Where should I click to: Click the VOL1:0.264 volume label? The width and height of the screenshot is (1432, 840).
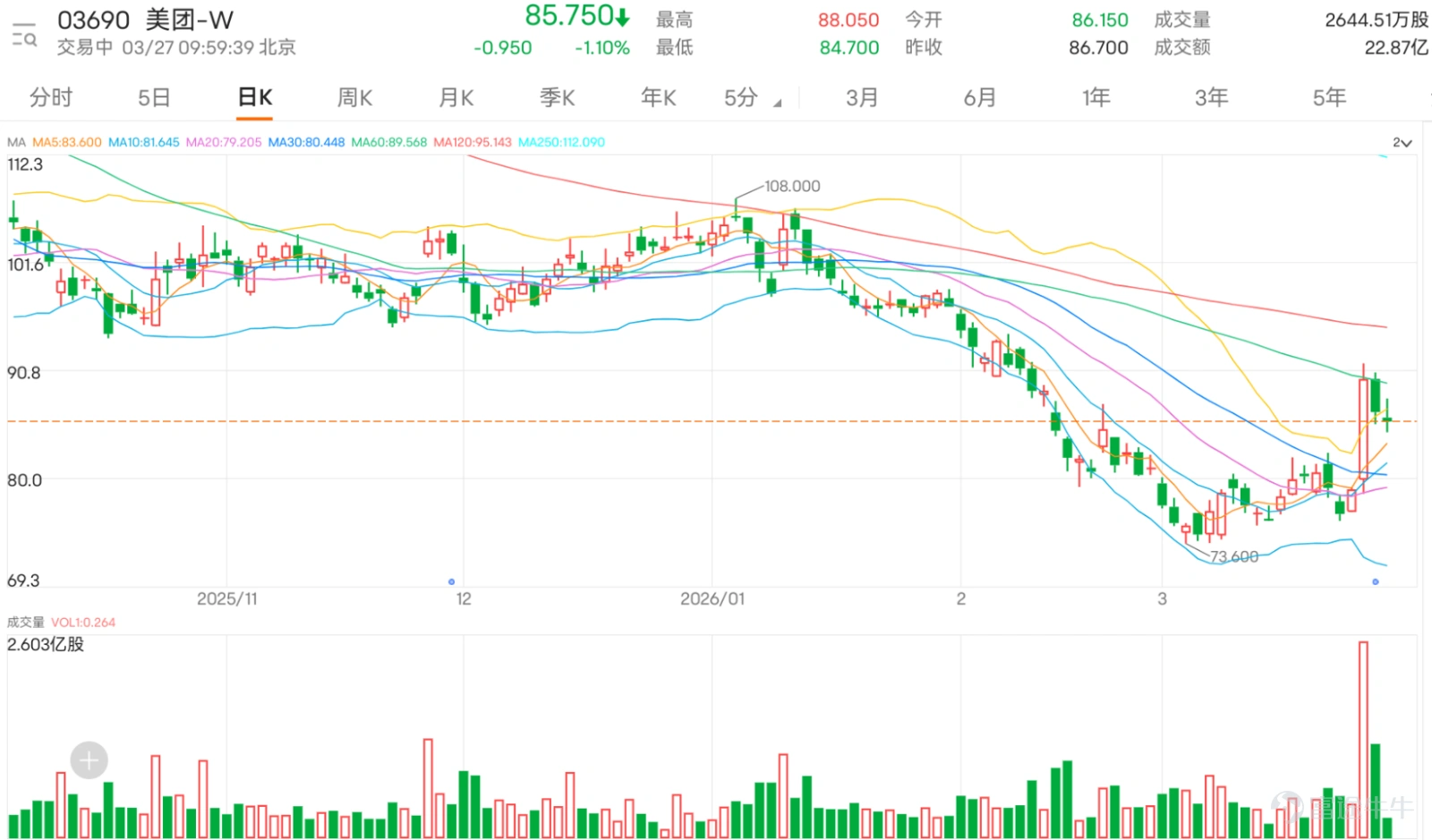coord(83,622)
